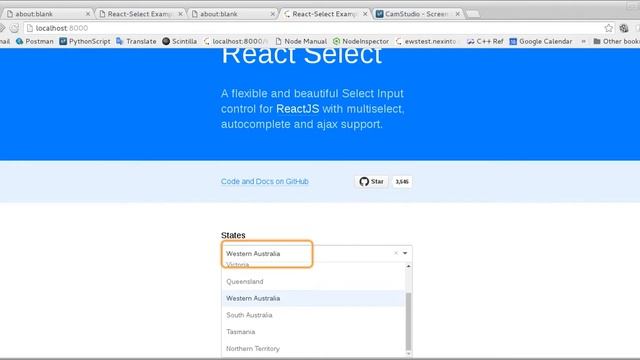Viewport: 640px width, 360px height.
Task: Switch to first about:blank tab
Action: 47,14
